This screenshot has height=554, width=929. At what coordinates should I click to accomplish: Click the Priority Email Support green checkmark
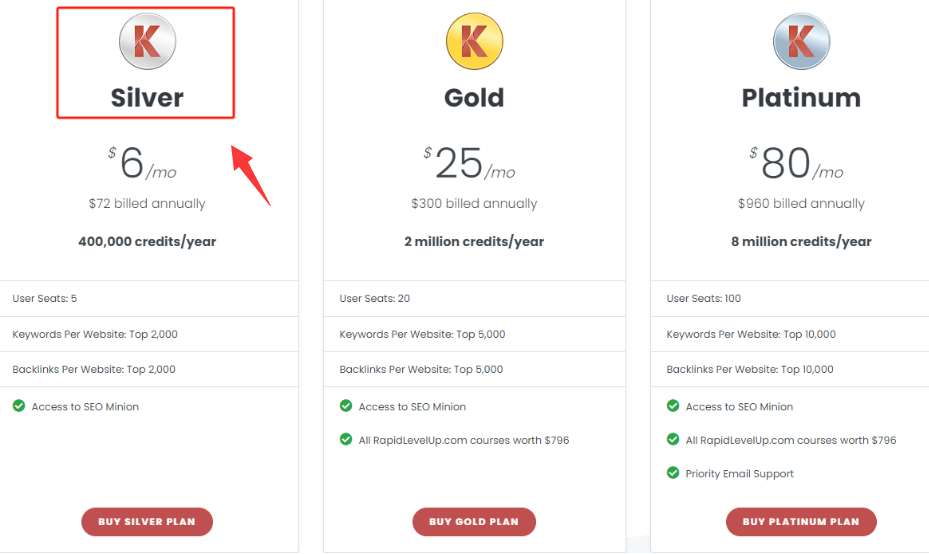[x=673, y=473]
